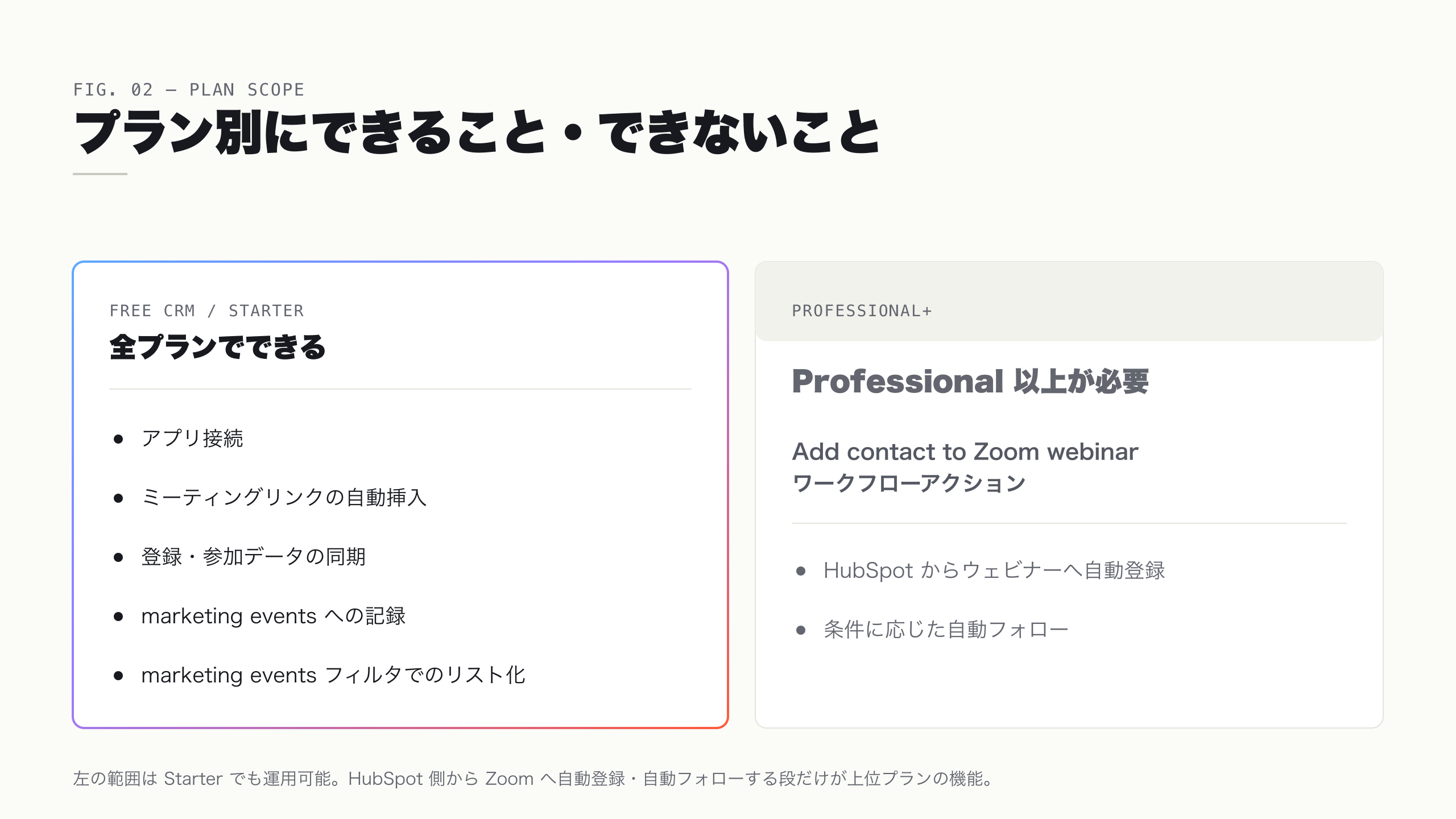Click the bullet ミーティングリンクの自動挿入

284,498
